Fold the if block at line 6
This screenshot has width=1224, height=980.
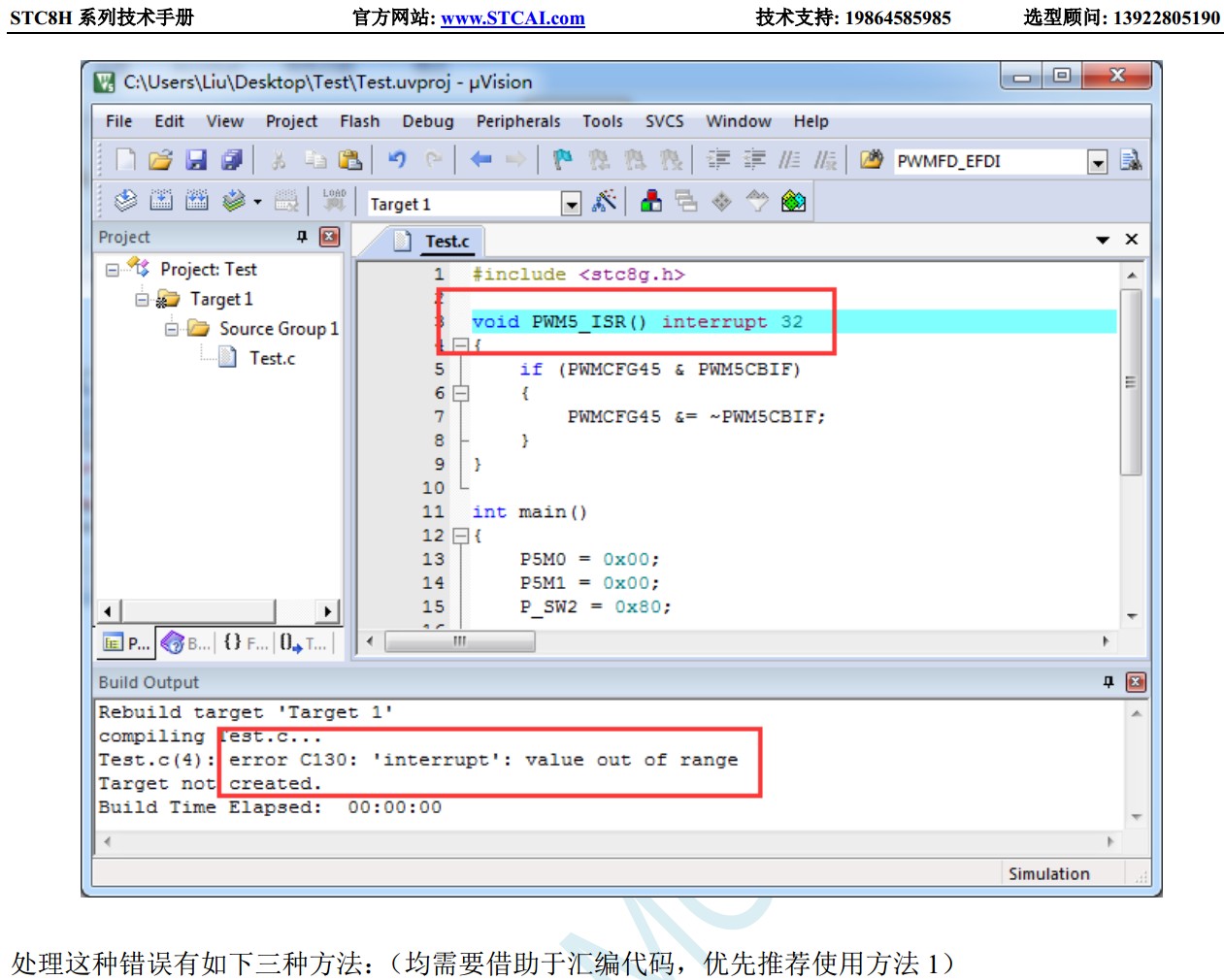(x=461, y=393)
